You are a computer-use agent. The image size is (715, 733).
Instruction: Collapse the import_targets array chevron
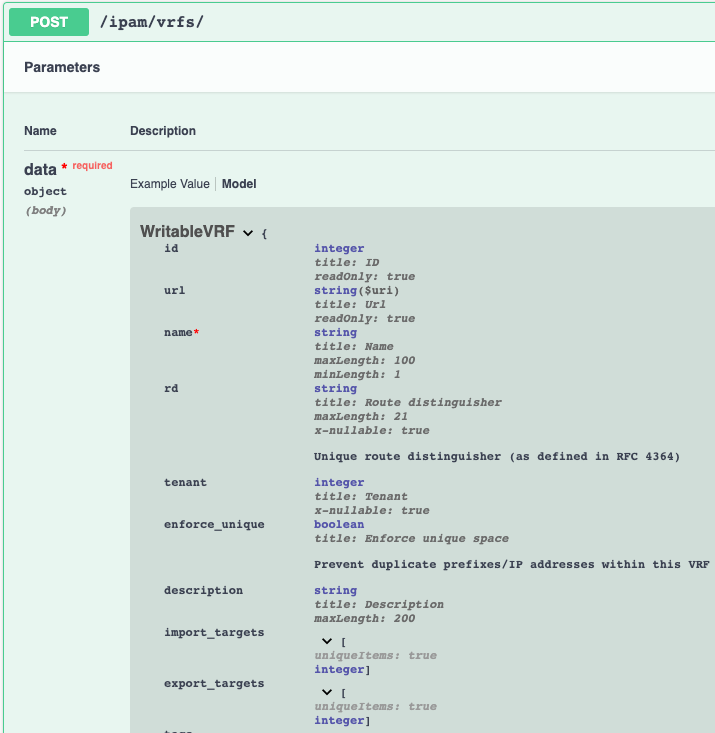pos(327,641)
